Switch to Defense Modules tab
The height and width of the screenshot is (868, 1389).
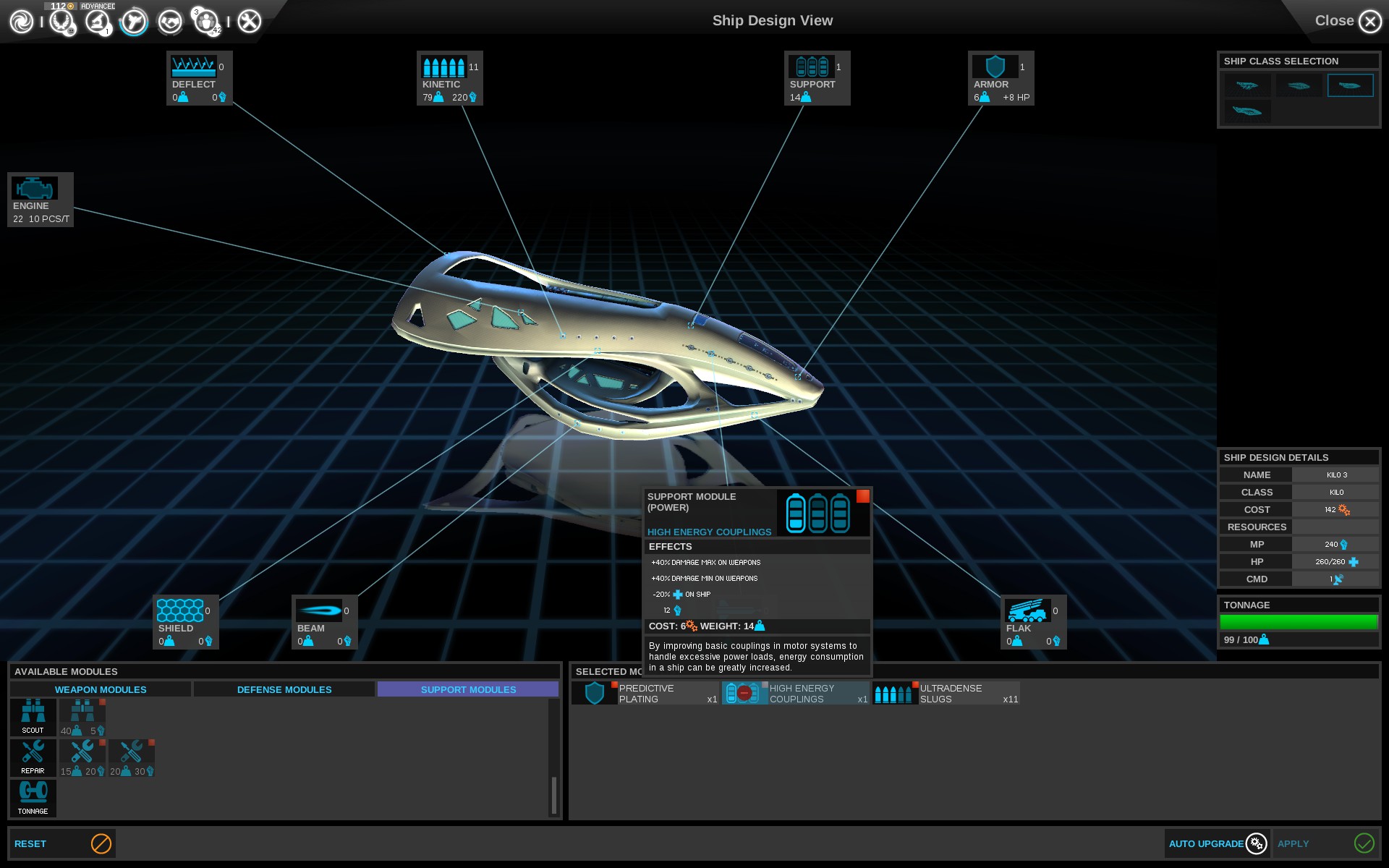click(284, 689)
